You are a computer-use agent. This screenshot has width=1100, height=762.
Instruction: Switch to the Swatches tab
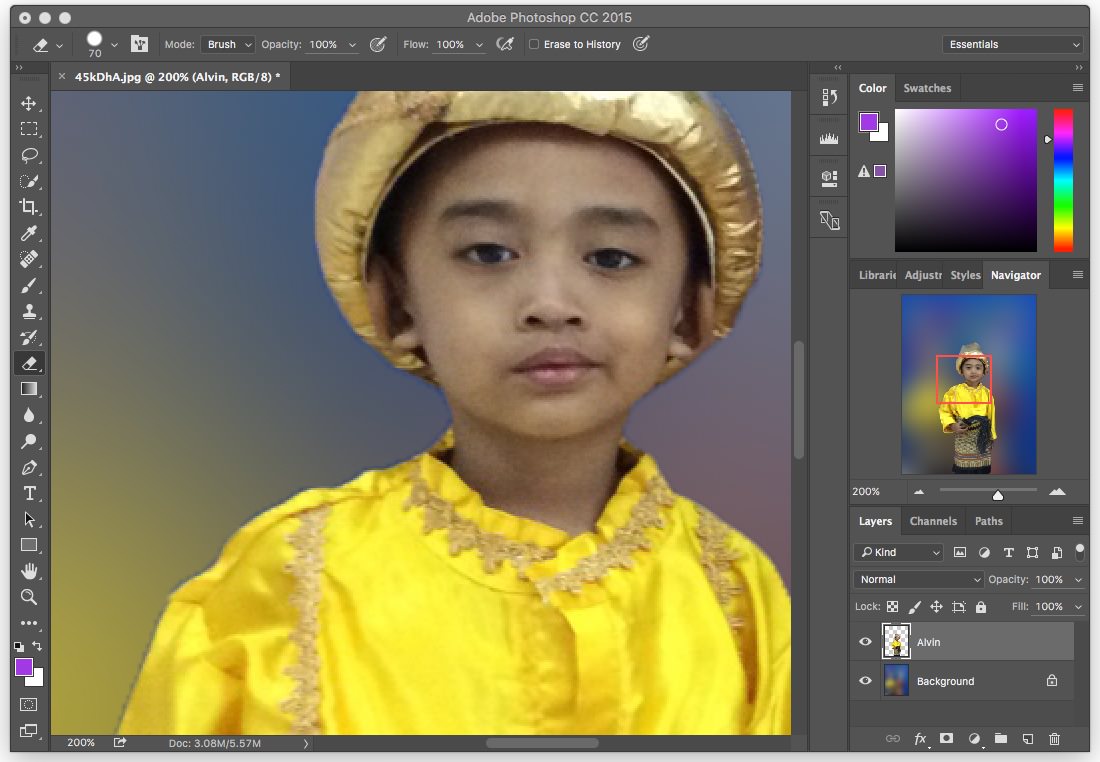pos(927,88)
